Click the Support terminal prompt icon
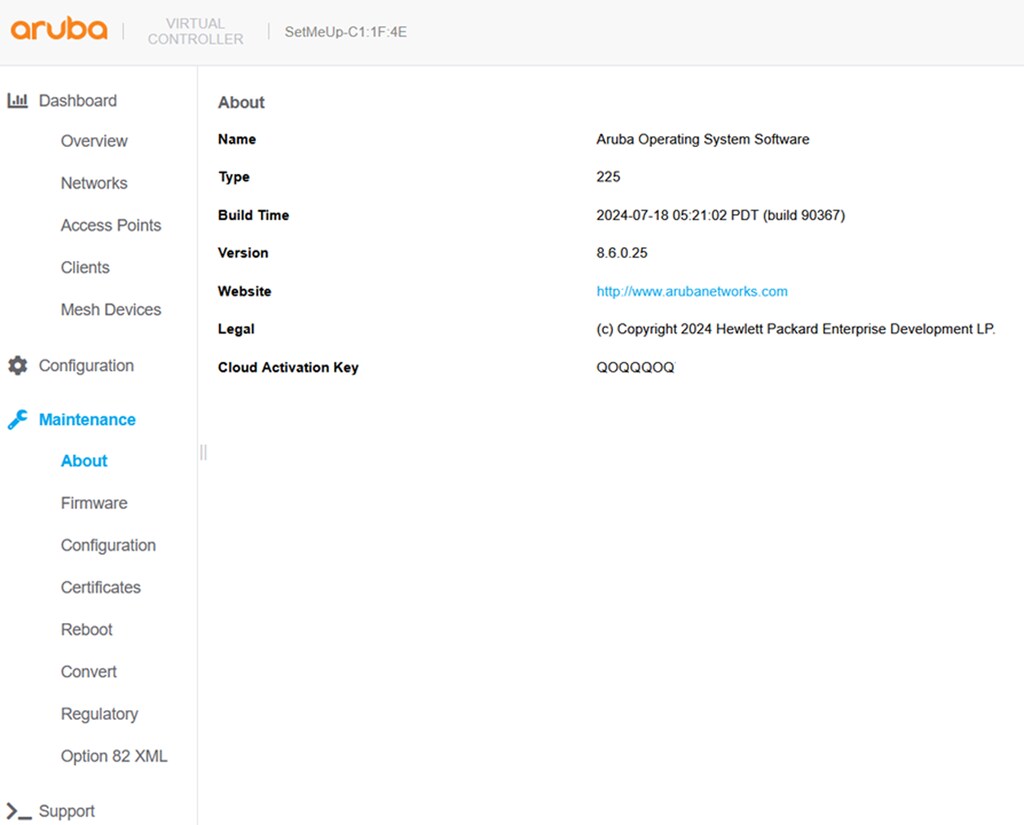Screen dimensions: 1024x825 coord(18,811)
